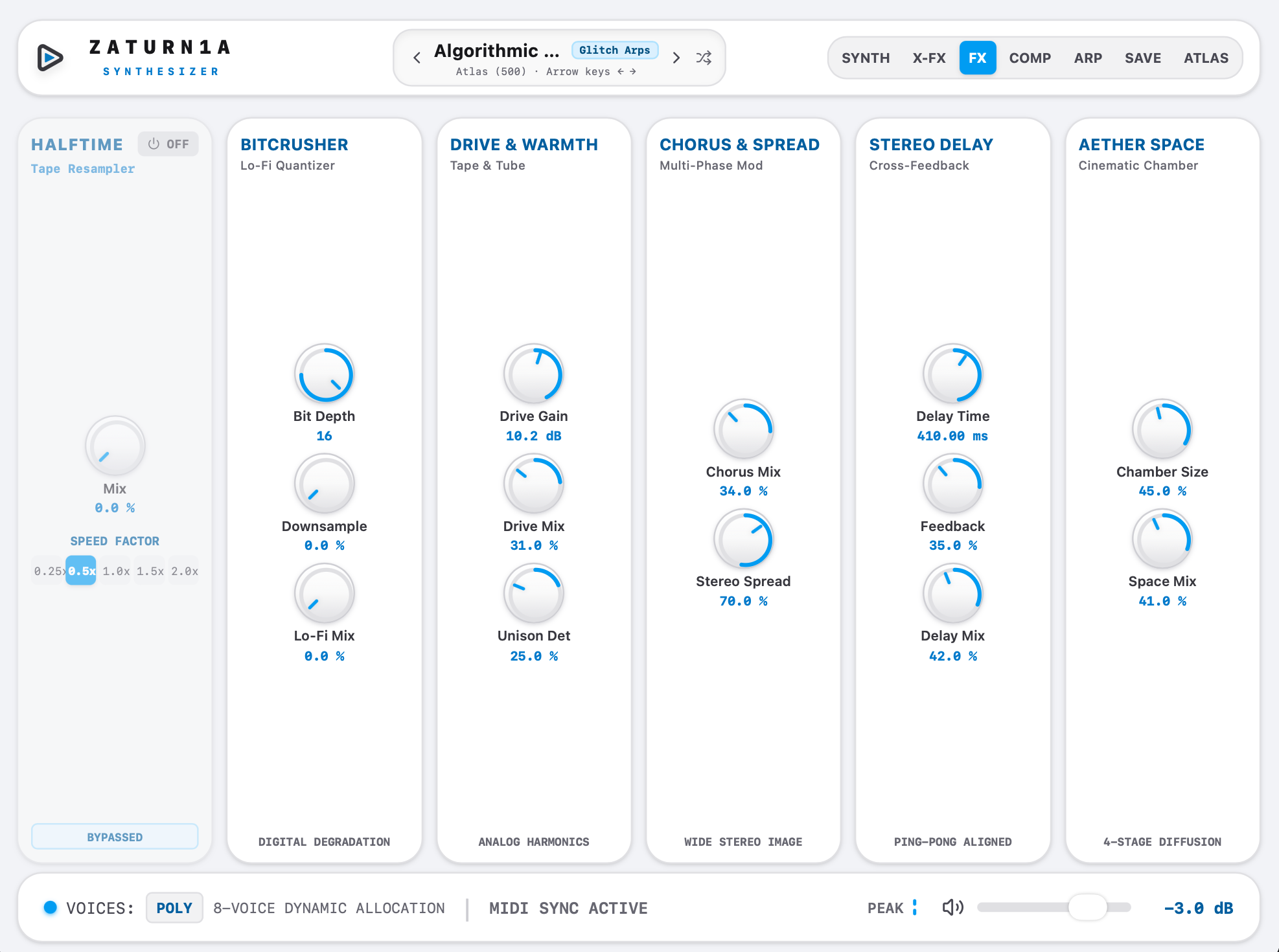Open the COMP tab
The height and width of the screenshot is (952, 1279).
click(1030, 58)
